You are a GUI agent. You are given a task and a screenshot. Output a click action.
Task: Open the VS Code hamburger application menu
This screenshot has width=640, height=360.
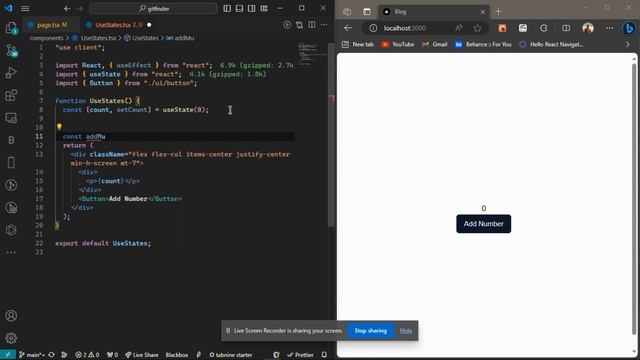coord(25,8)
